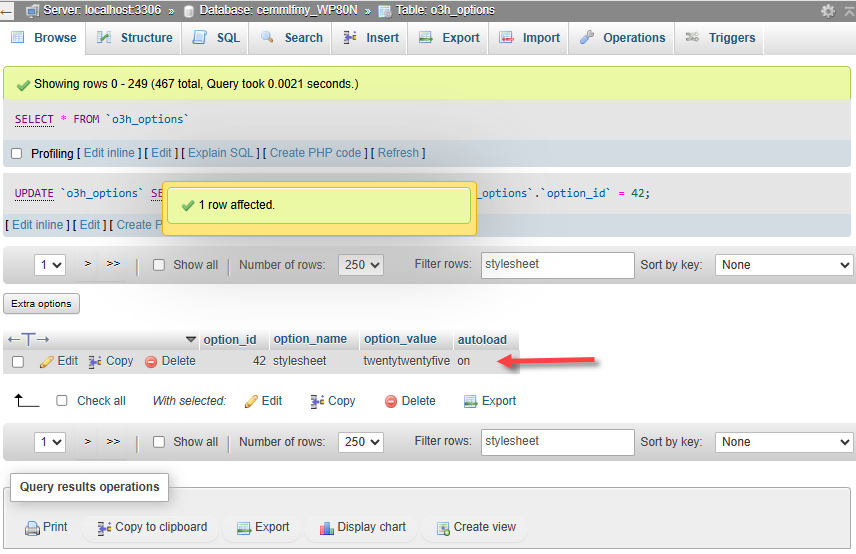Click the pencil Edit icon for the stylesheet row
The height and width of the screenshot is (554, 856).
(x=46, y=361)
